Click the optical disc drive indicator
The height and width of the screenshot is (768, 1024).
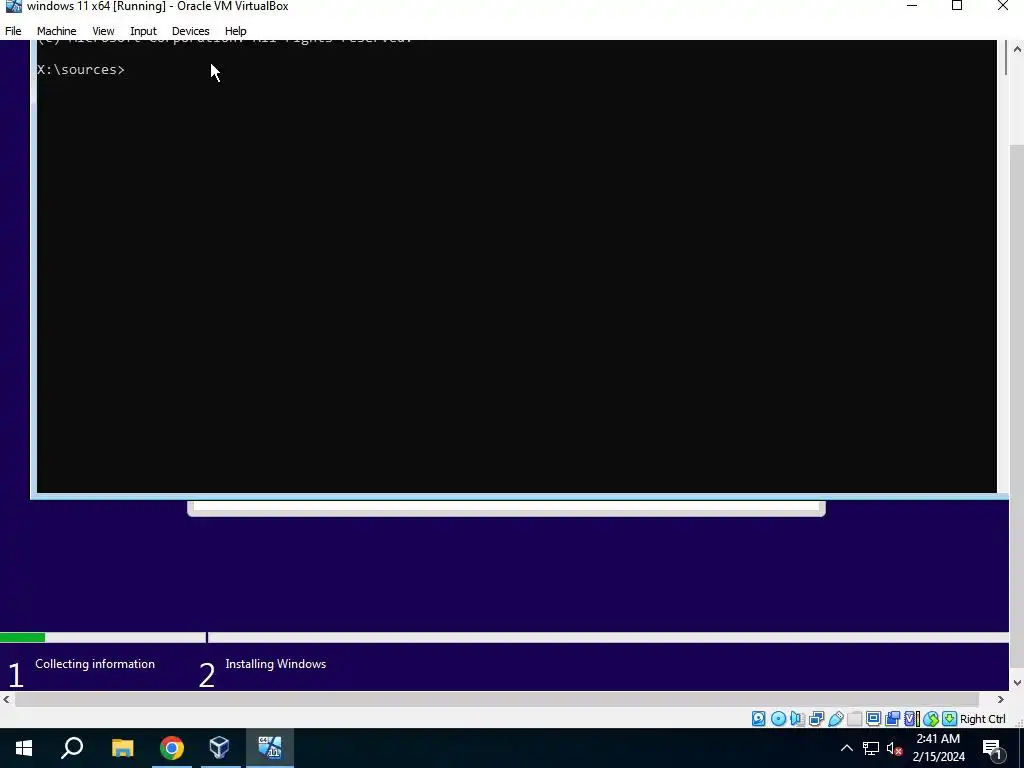(x=778, y=718)
